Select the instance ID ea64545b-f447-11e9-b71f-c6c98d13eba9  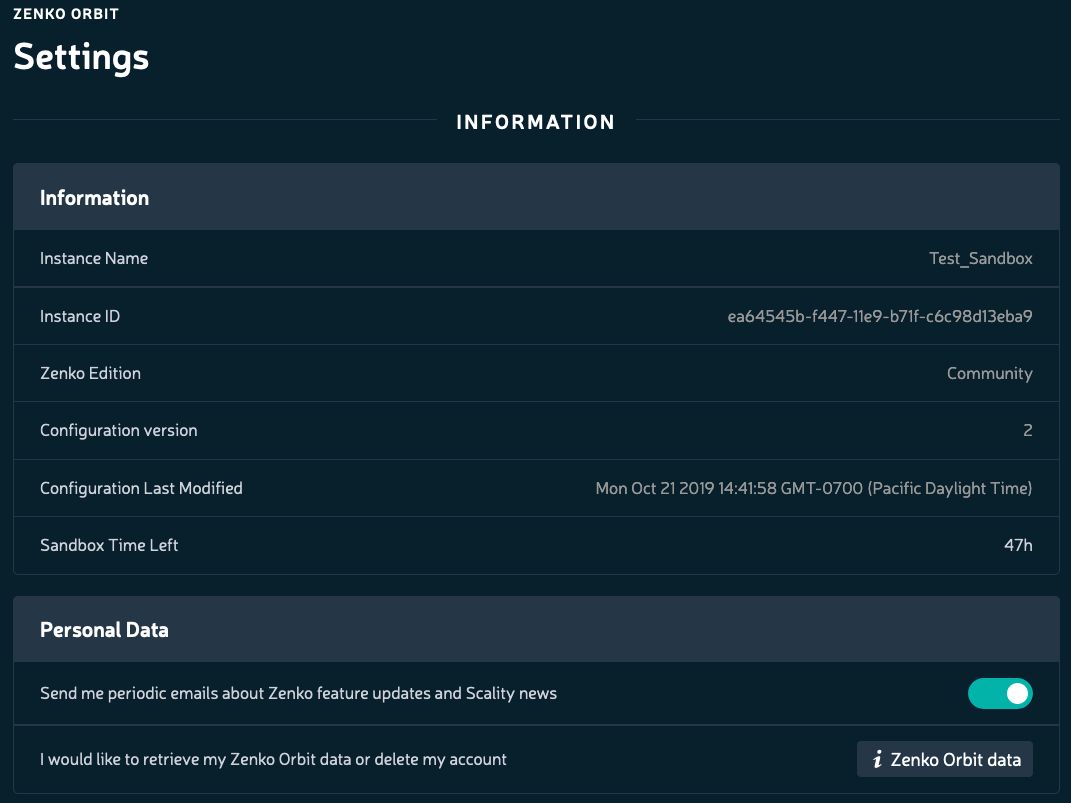[x=880, y=316]
